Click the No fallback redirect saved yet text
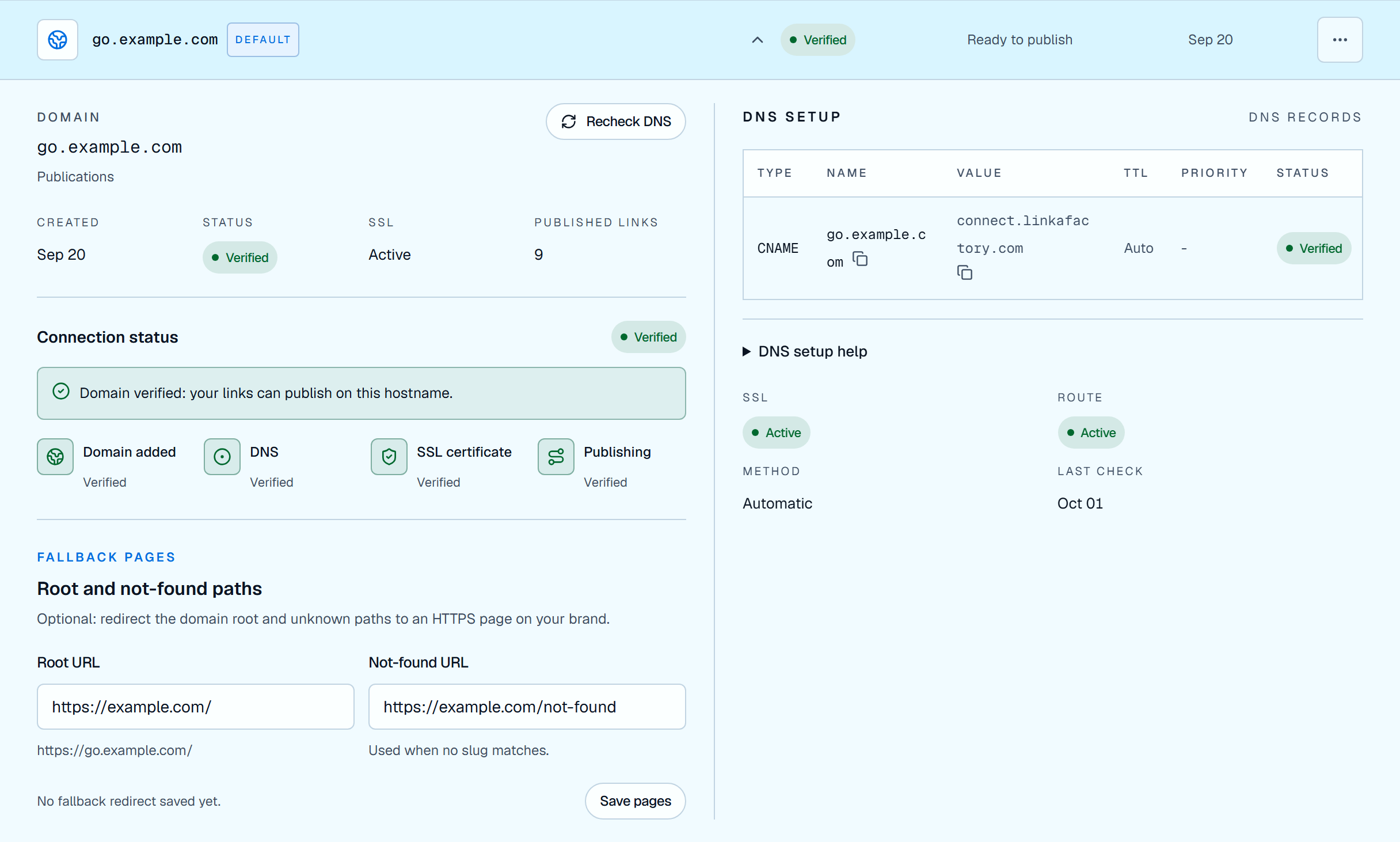 pyautogui.click(x=129, y=801)
